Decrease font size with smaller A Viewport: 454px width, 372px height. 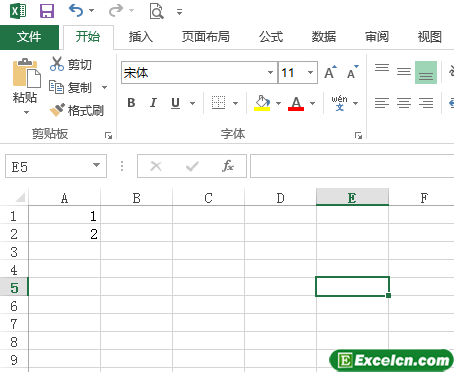353,72
